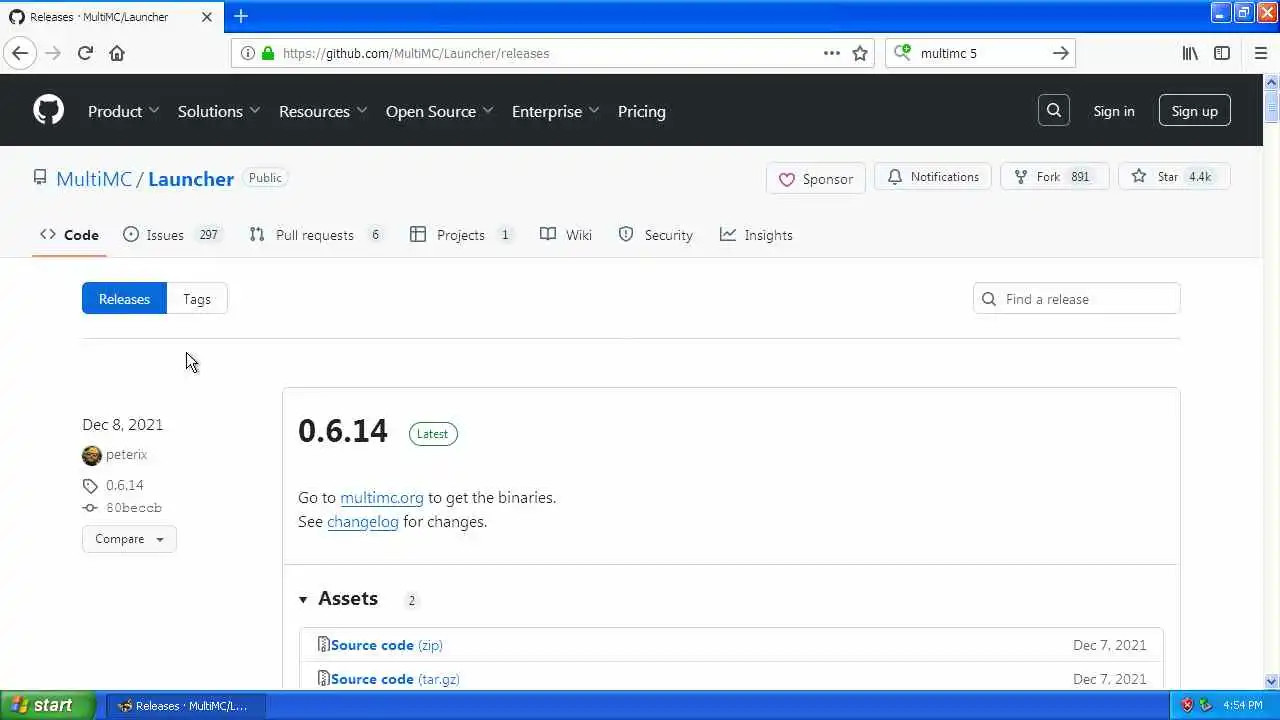Click the Sign in link
The image size is (1280, 720).
(x=1114, y=111)
